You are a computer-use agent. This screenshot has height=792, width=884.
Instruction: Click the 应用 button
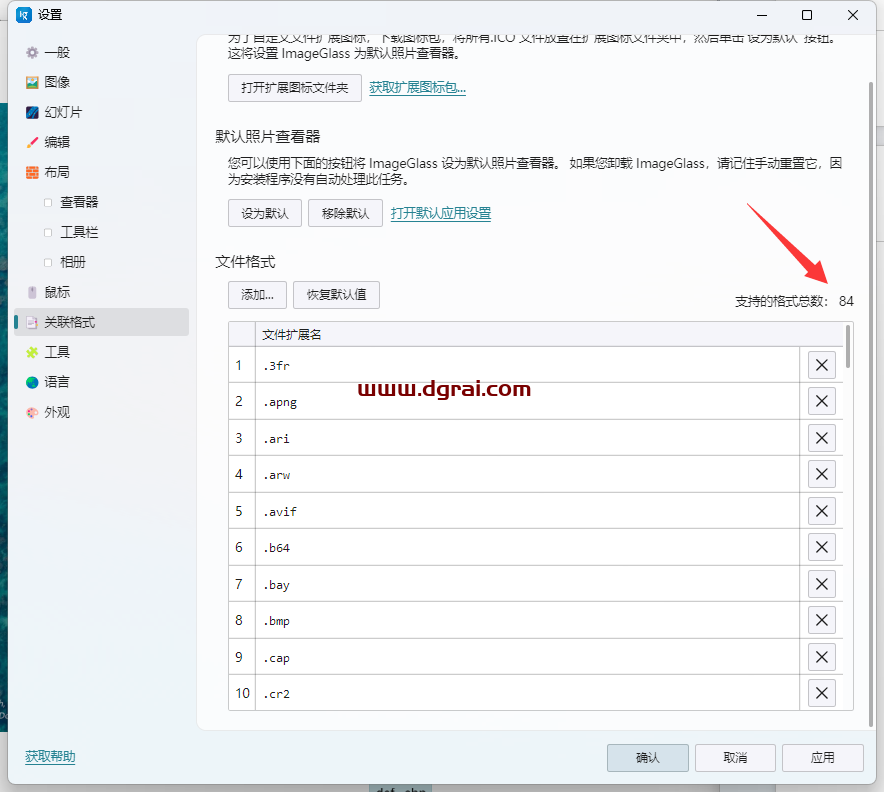[x=823, y=758]
